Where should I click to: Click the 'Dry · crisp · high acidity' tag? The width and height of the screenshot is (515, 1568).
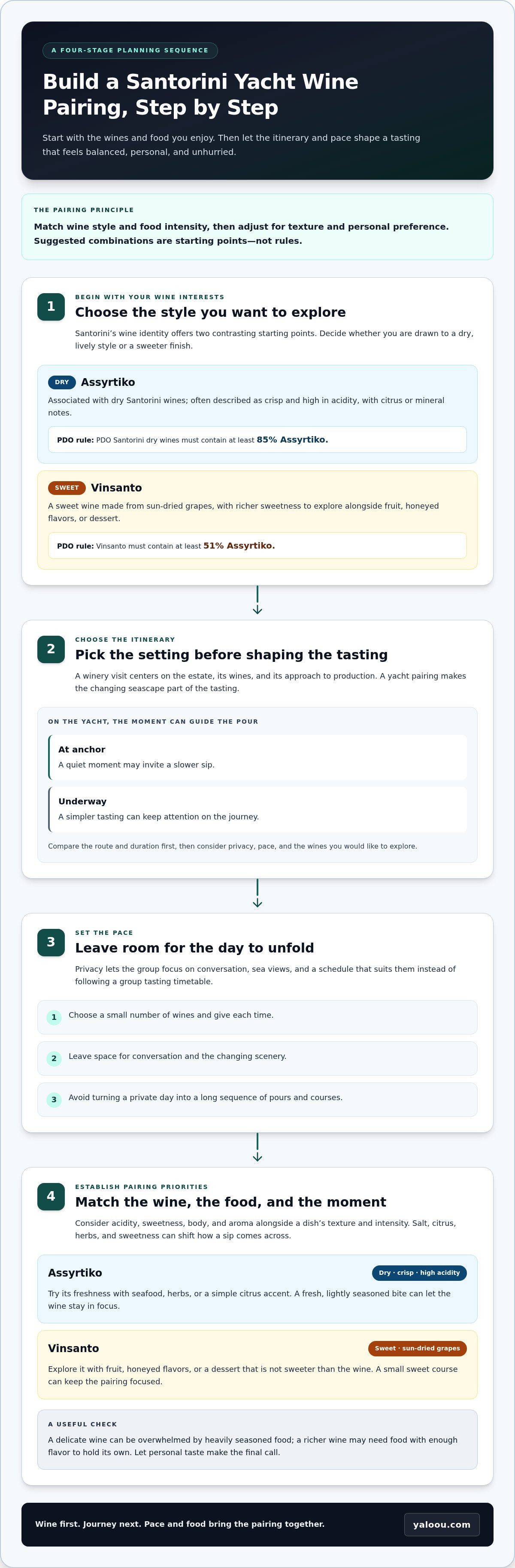click(419, 1273)
